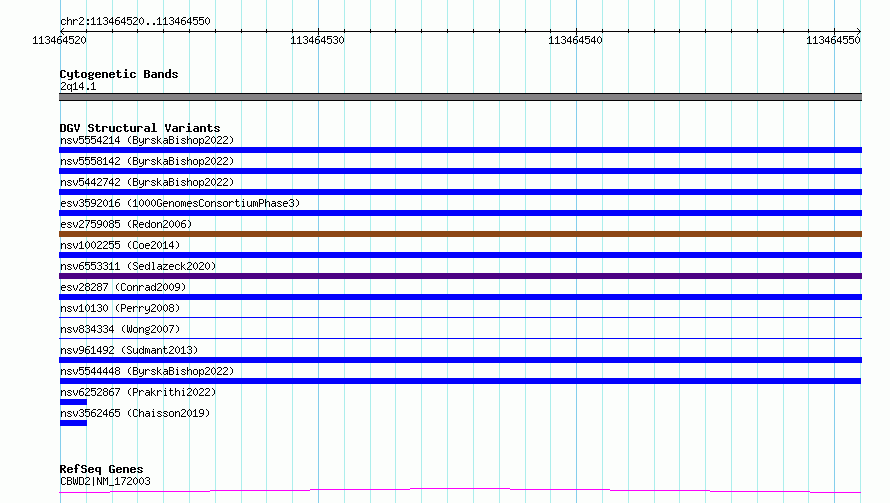Open the RefSeq Genes track heading
890x503 pixels.
101,469
